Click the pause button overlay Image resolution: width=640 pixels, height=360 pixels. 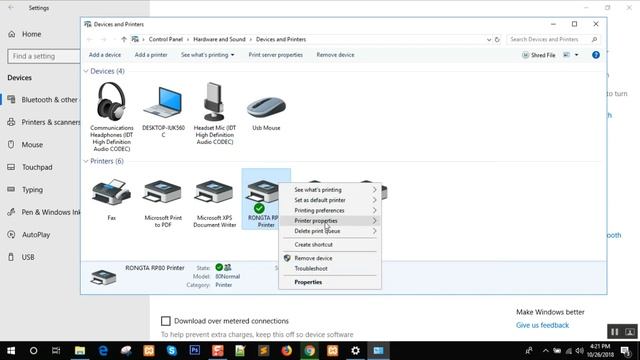tap(614, 332)
